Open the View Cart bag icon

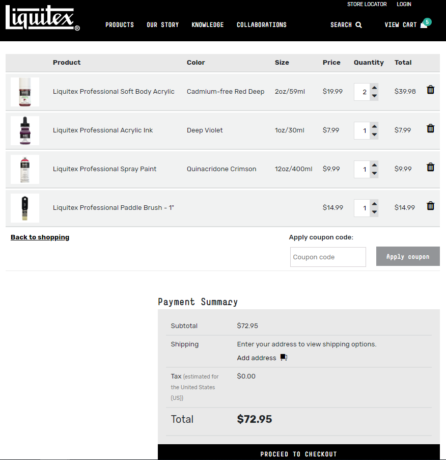pyautogui.click(x=424, y=25)
